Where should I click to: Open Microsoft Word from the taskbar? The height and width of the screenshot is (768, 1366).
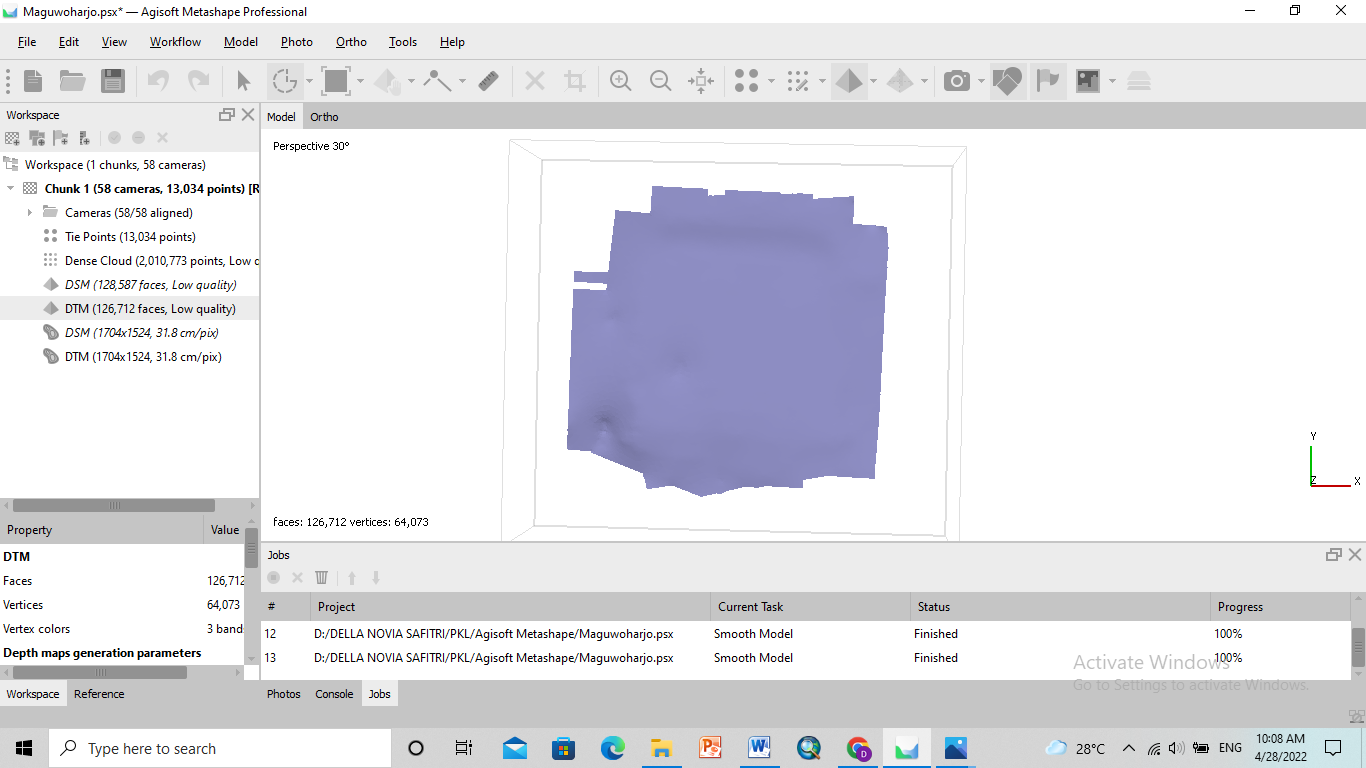coord(759,748)
